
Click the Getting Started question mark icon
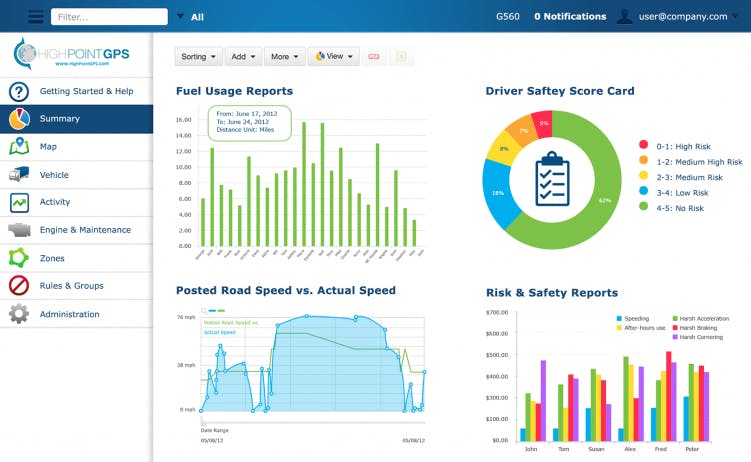click(x=19, y=91)
